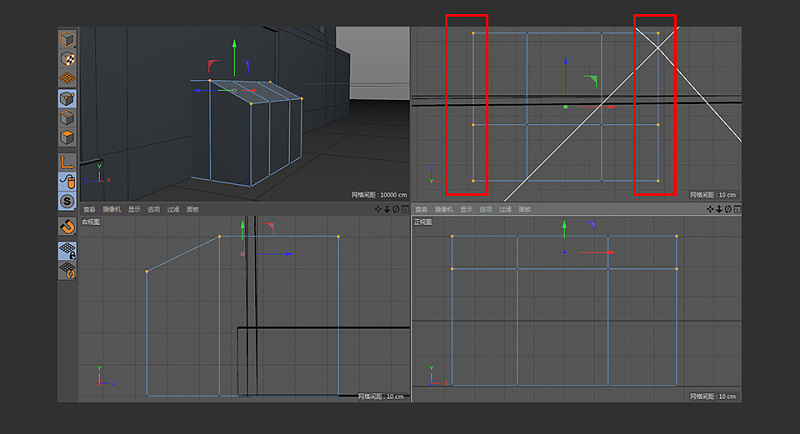Viewport: 800px width, 434px height.
Task: Click 网格间距 : 10 cm label in front view
Action: coord(713,396)
